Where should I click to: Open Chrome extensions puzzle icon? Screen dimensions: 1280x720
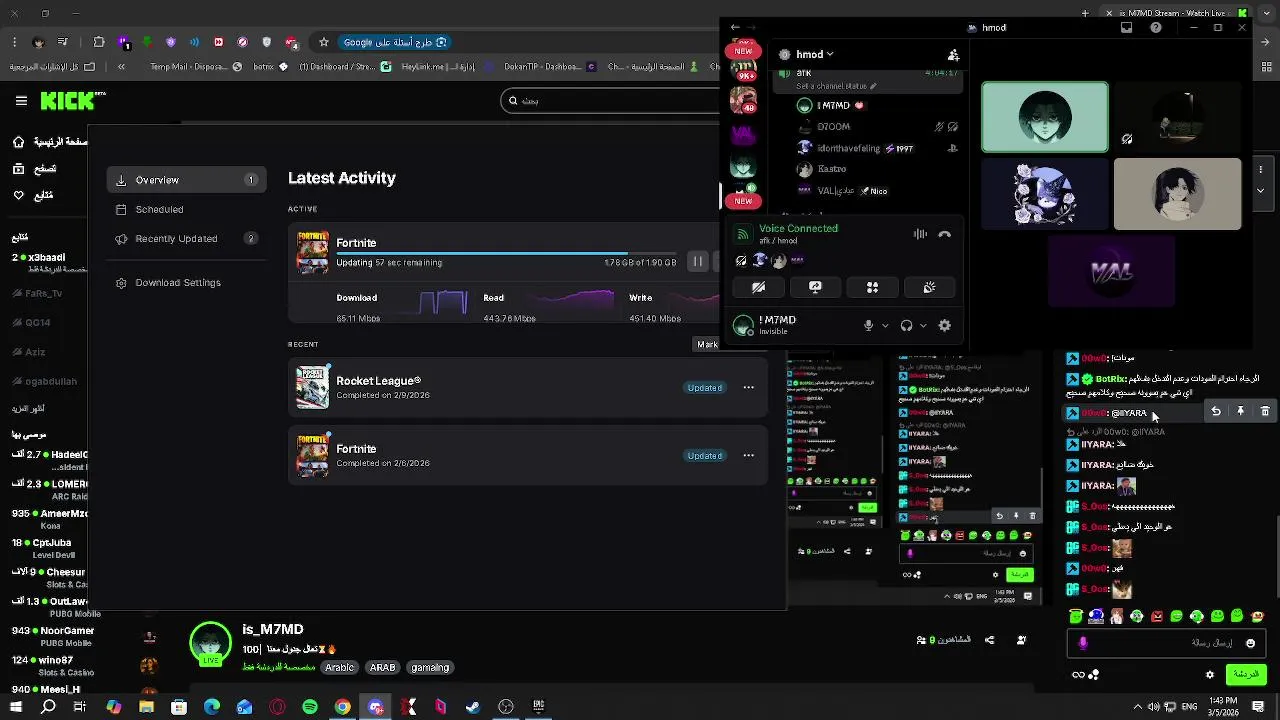click(98, 43)
